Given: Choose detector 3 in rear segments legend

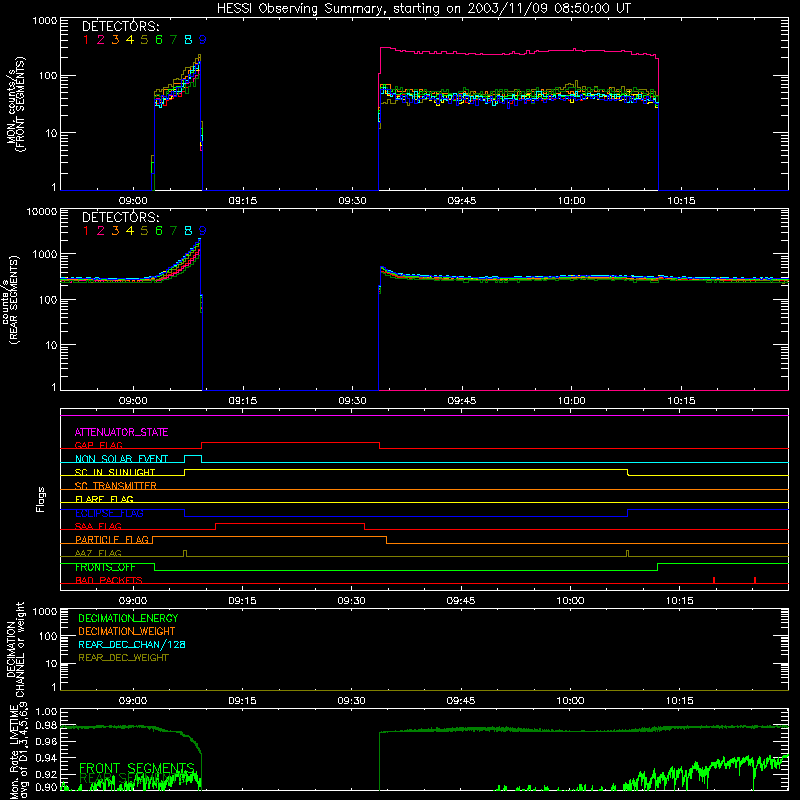Looking at the screenshot, I should (x=115, y=231).
